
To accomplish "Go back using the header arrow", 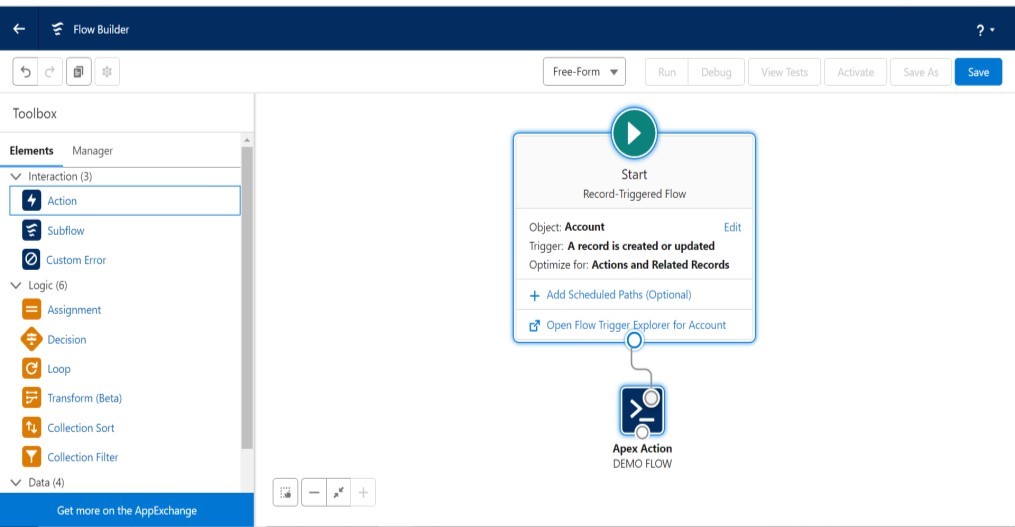I will 19,28.
